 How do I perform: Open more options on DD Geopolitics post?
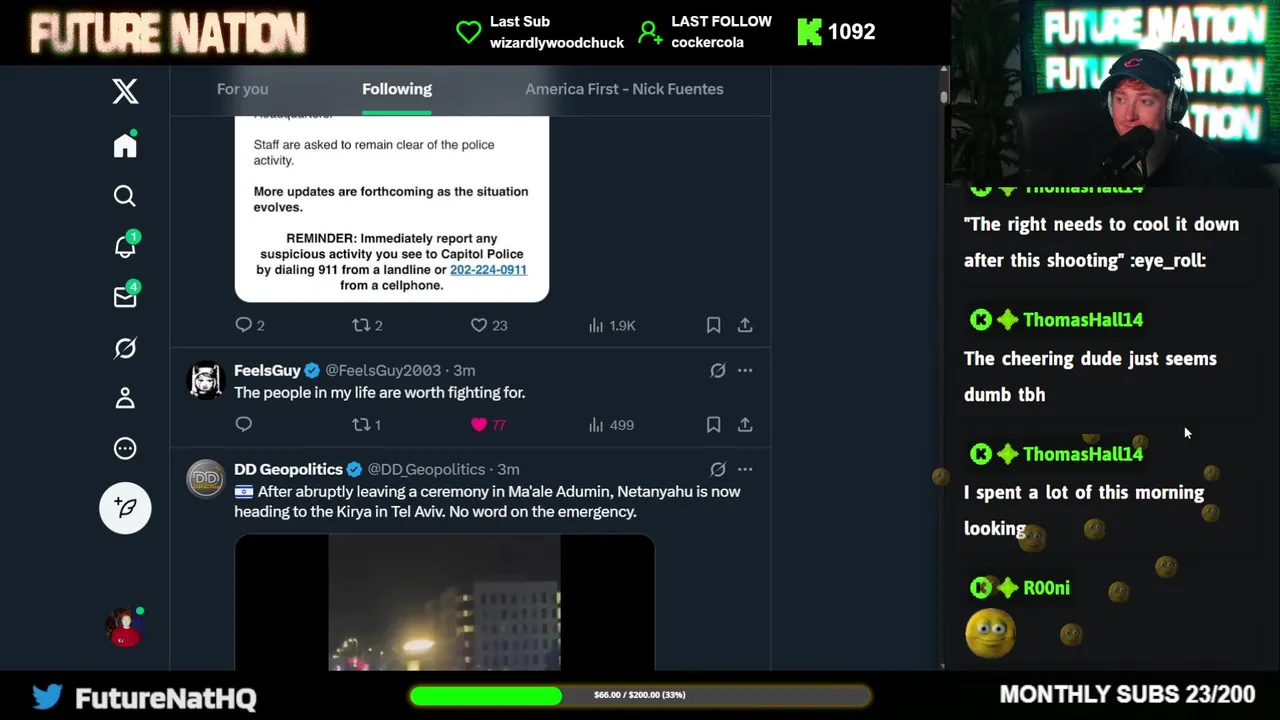(745, 469)
